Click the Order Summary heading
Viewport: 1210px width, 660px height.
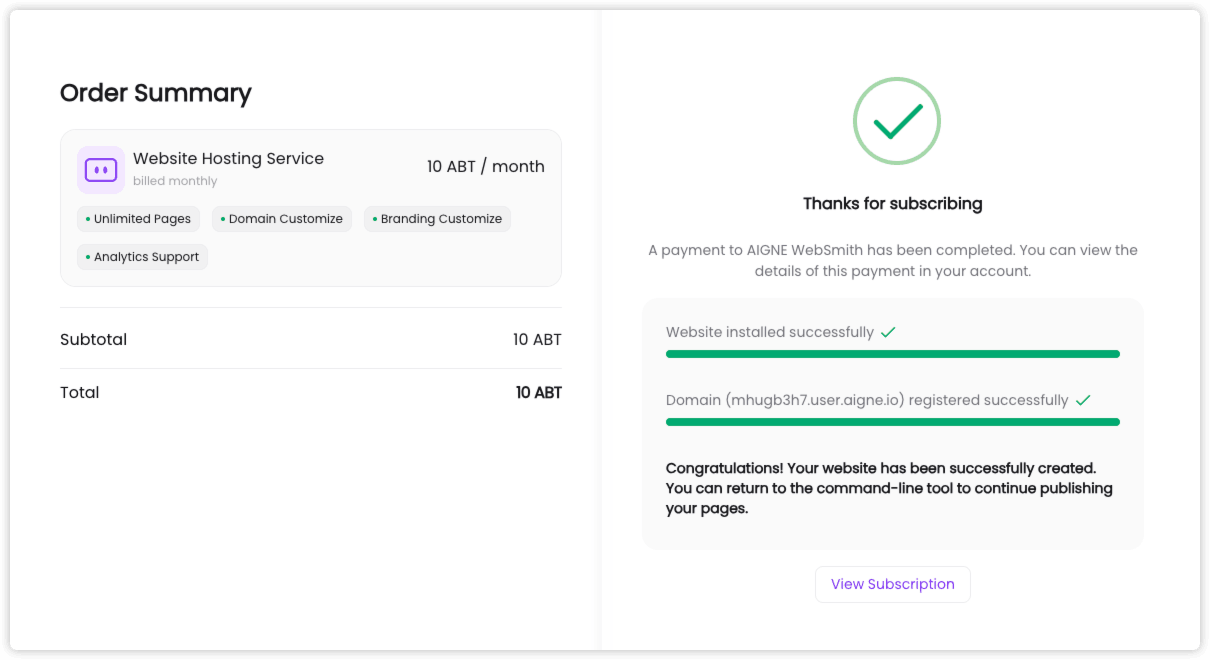155,92
